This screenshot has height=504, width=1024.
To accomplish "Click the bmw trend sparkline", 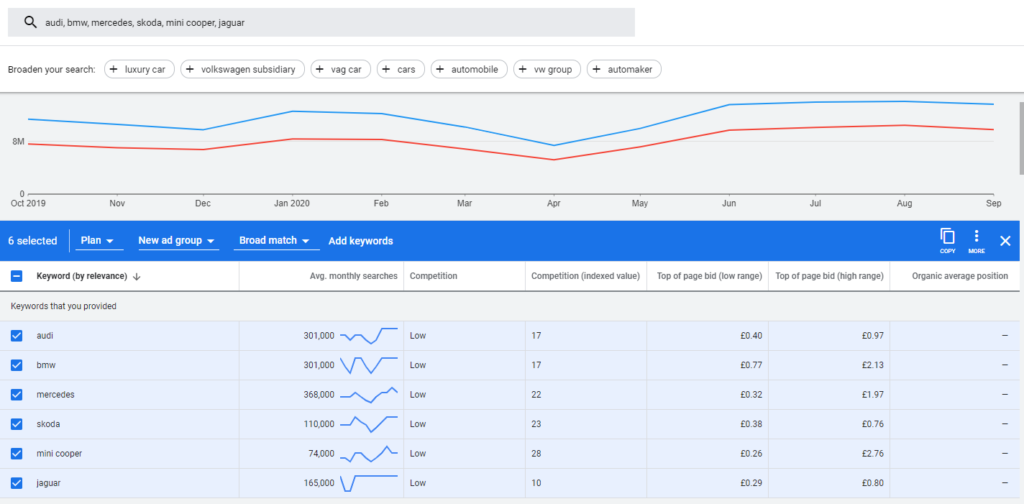I will 369,365.
